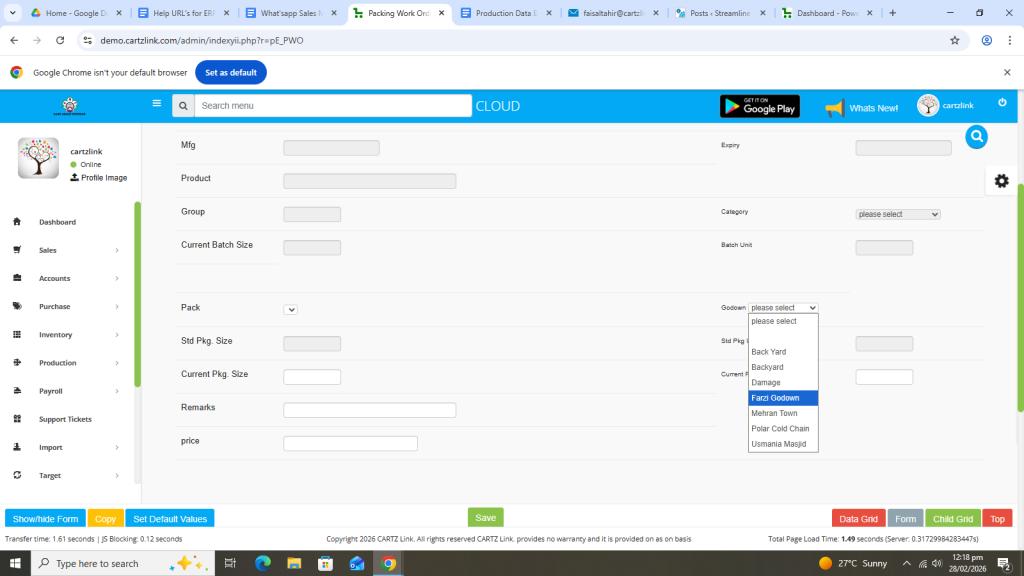Choose Polar Cold Chain godown option
Viewport: 1024px width, 576px height.
[783, 429]
